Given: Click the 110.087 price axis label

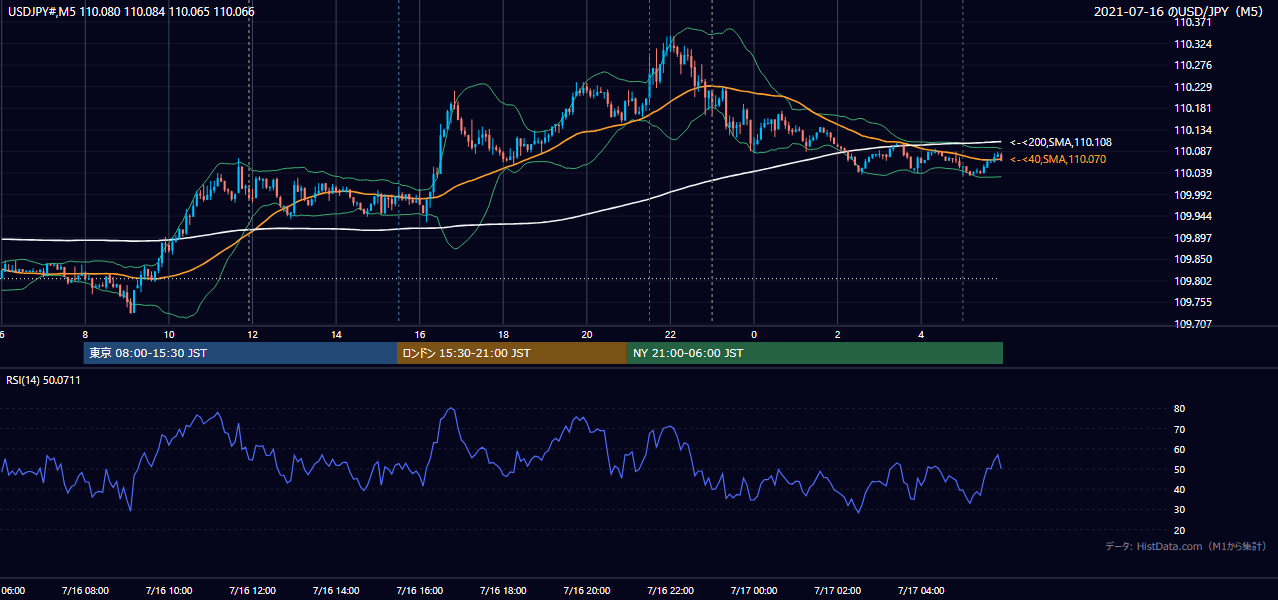Looking at the screenshot, I should coord(1193,152).
